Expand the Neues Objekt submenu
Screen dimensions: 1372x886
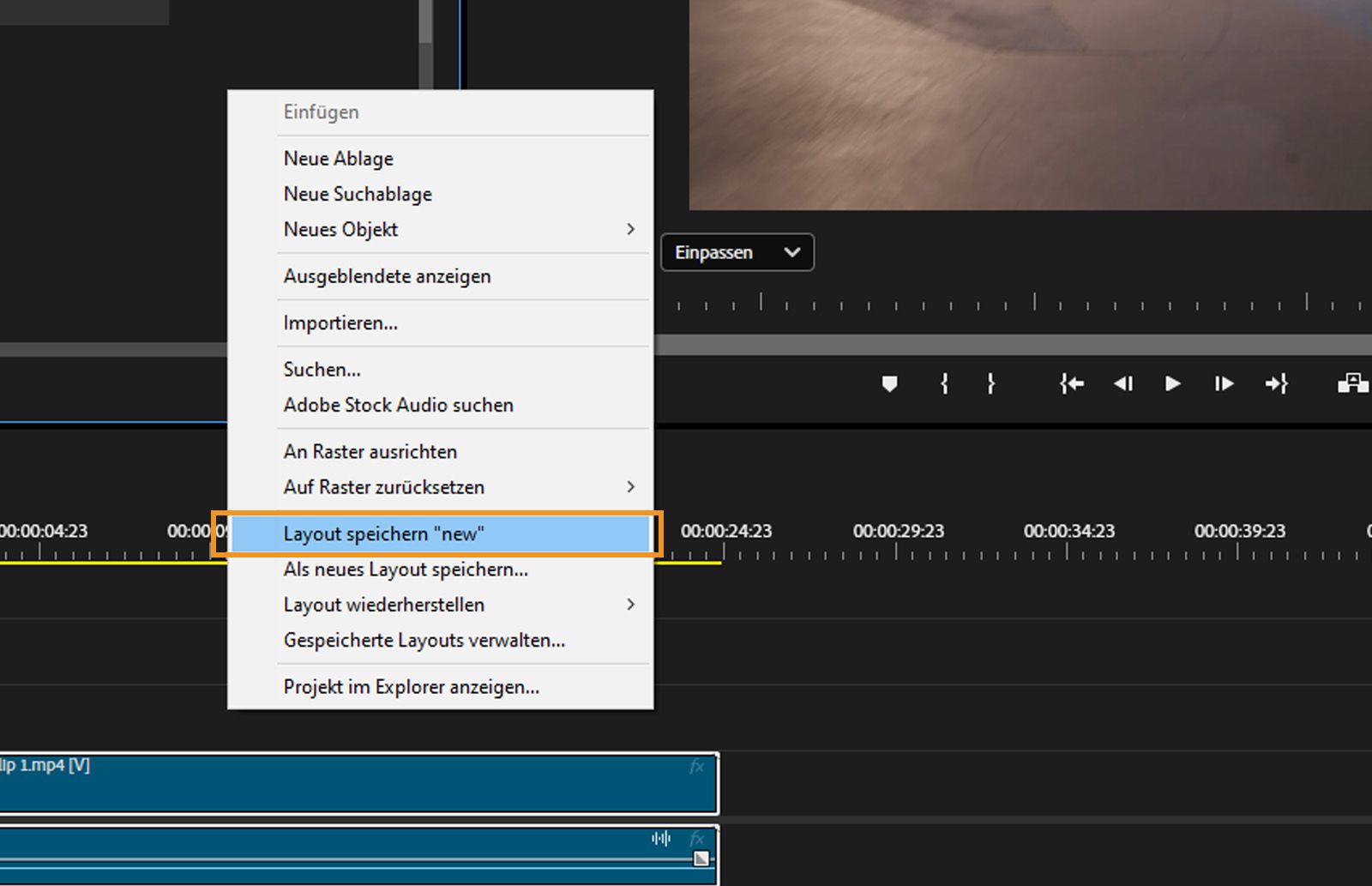631,229
